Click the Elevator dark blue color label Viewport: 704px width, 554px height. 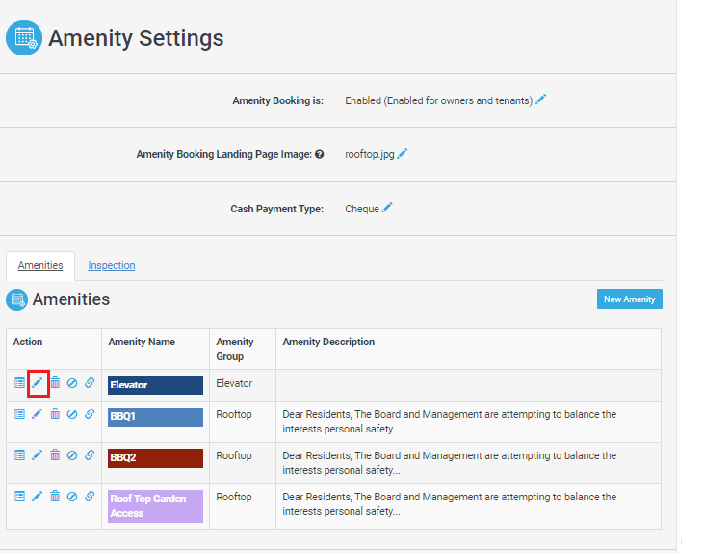[155, 385]
